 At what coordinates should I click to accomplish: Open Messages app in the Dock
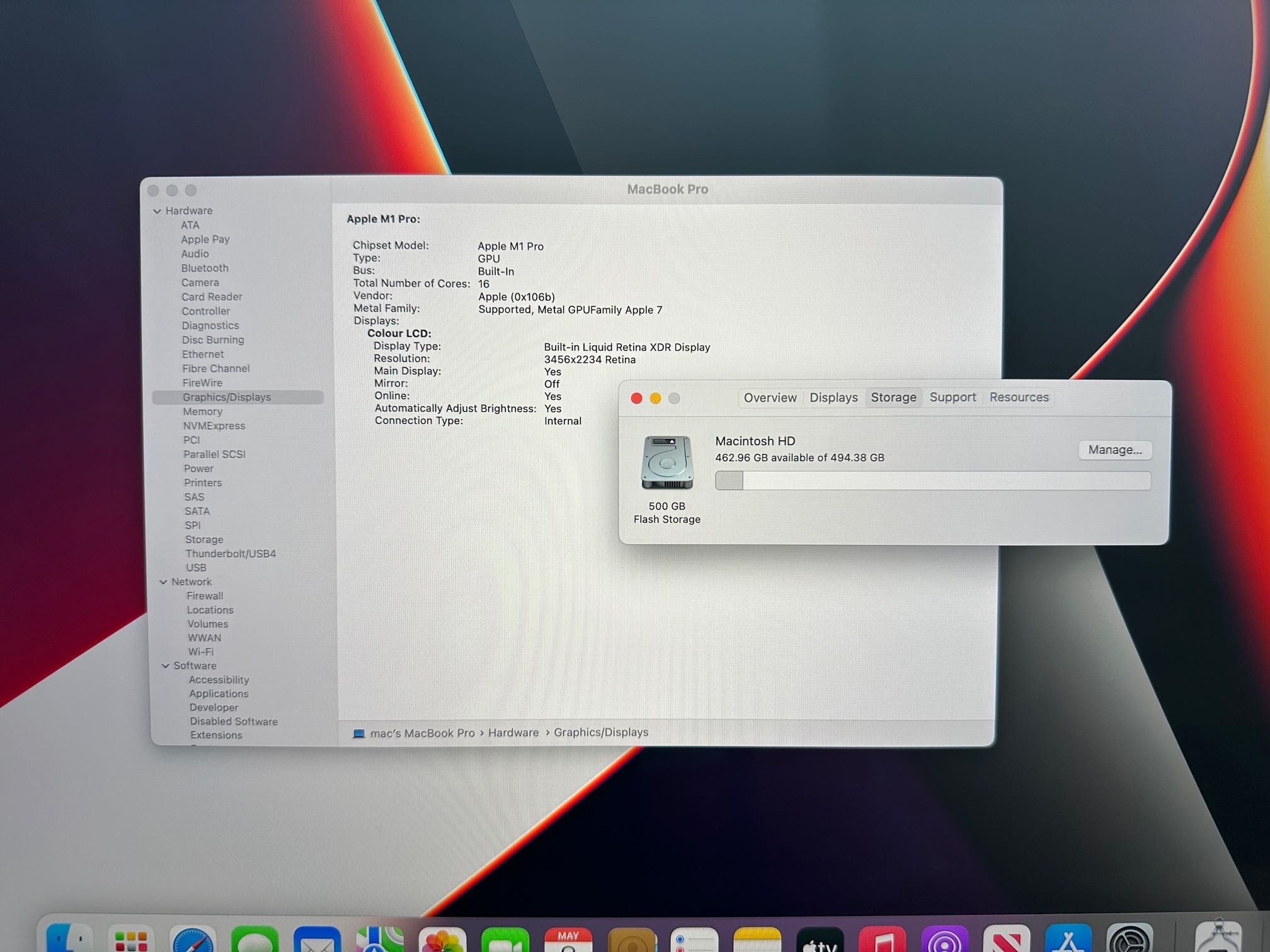tap(255, 939)
